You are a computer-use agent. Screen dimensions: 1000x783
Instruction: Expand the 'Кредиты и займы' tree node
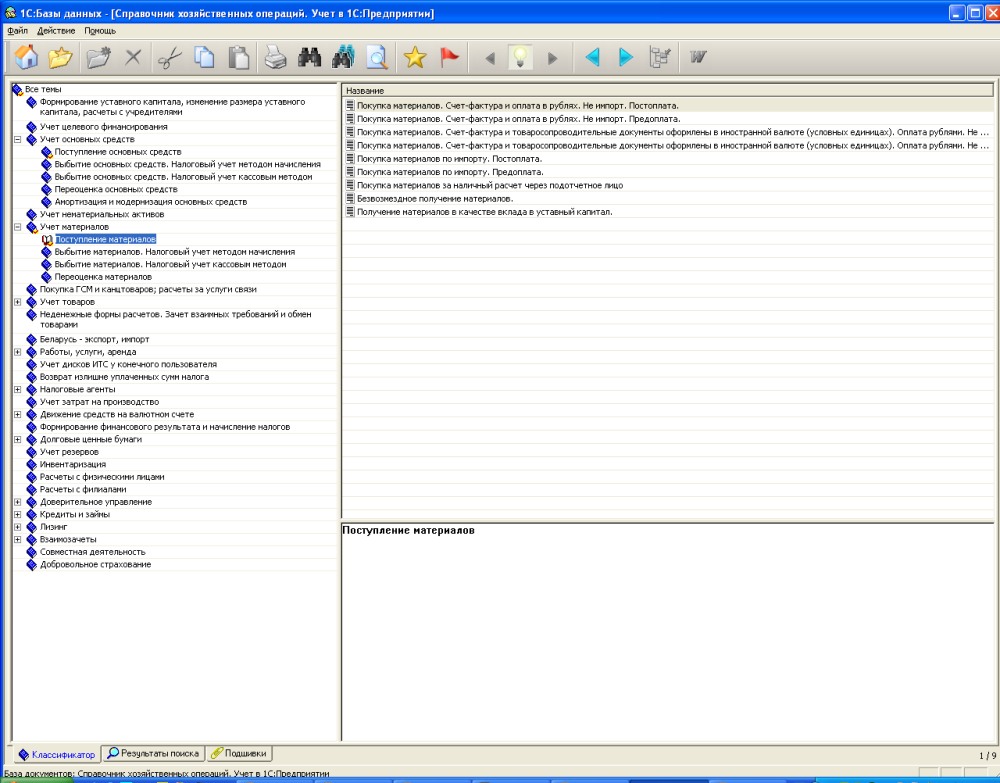[x=17, y=514]
